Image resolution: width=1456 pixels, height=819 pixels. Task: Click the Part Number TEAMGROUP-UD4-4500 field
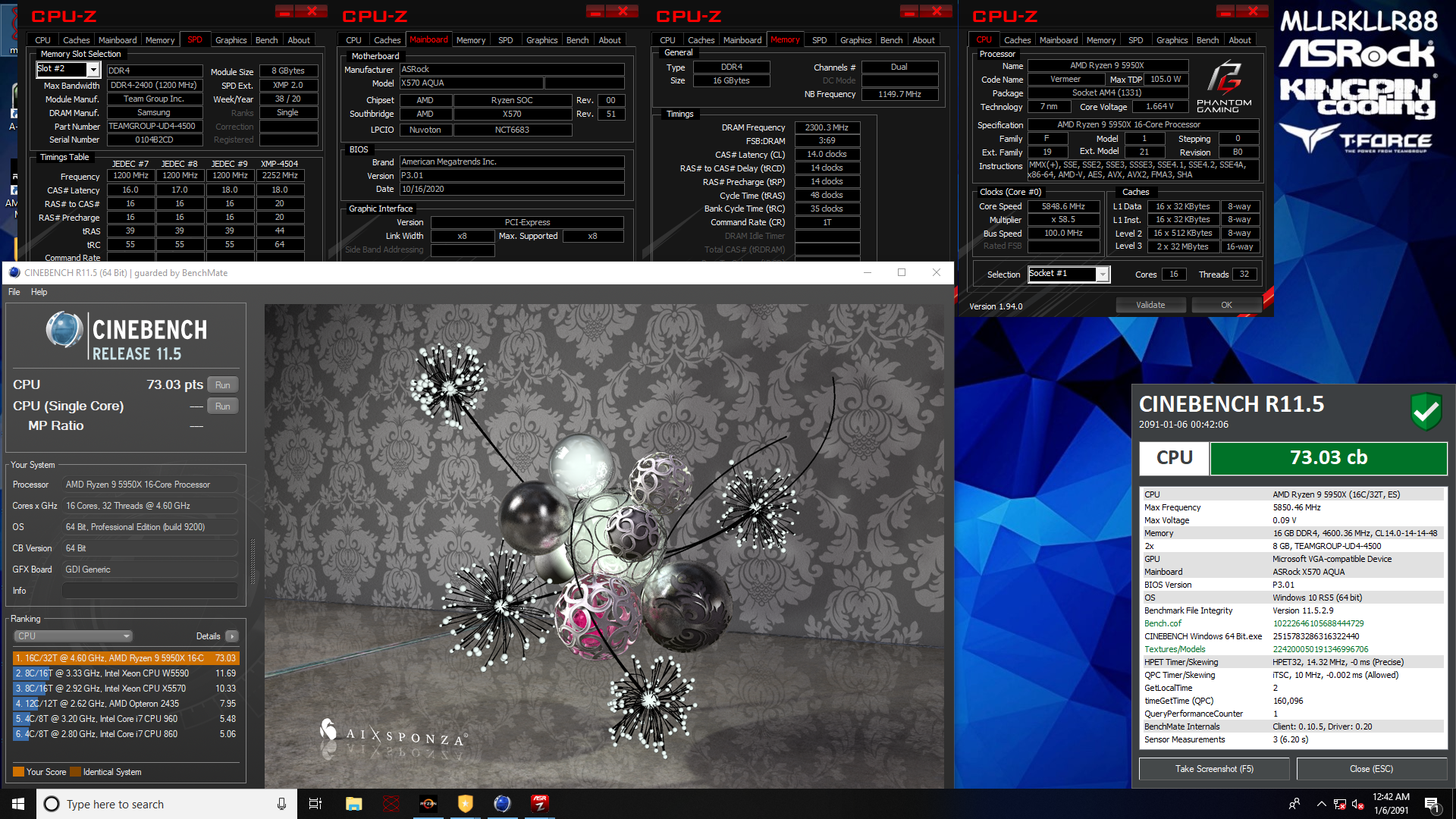(154, 126)
